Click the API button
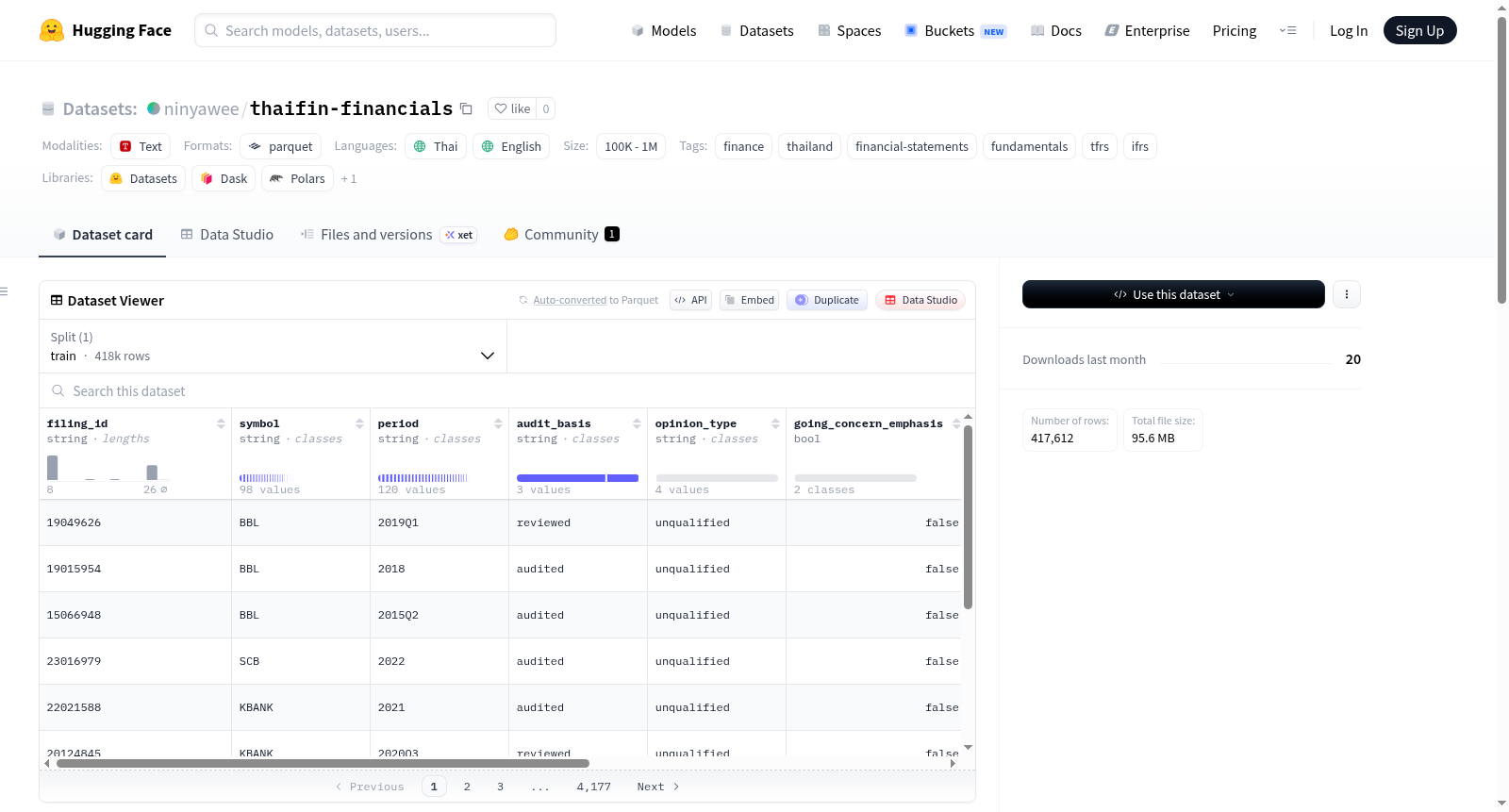The width and height of the screenshot is (1509, 812). coord(690,300)
